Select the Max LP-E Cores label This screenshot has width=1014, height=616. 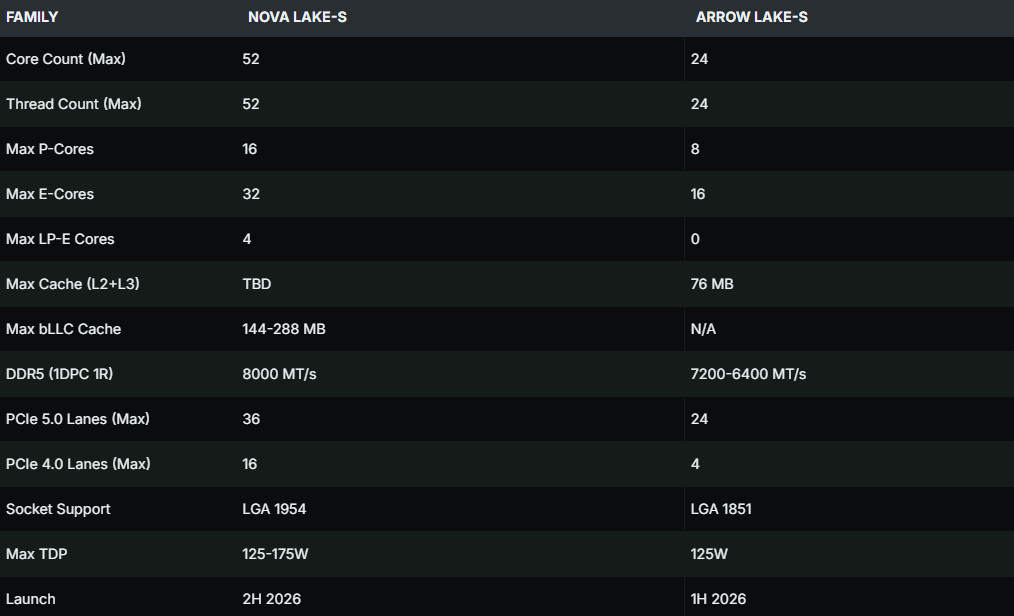click(x=60, y=239)
